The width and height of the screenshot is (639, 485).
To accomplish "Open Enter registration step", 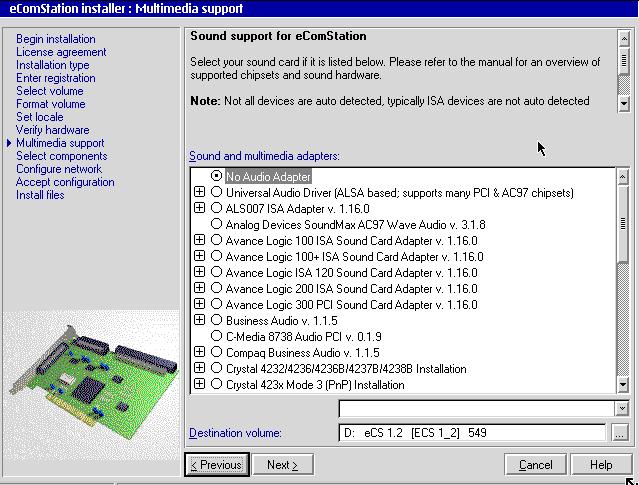I will point(56,78).
